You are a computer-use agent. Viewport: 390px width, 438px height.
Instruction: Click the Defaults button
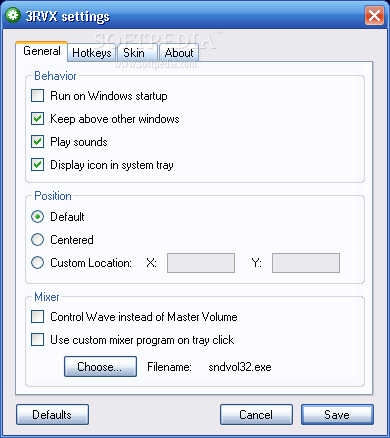click(52, 415)
